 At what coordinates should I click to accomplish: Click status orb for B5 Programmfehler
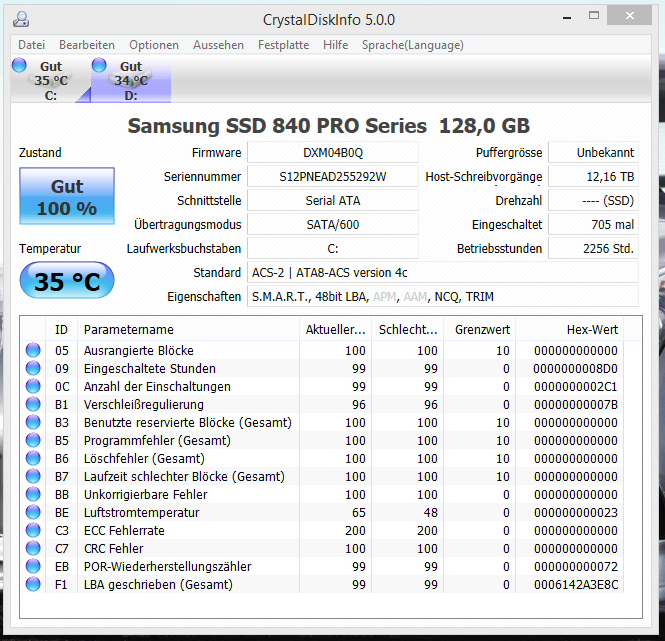[33, 440]
